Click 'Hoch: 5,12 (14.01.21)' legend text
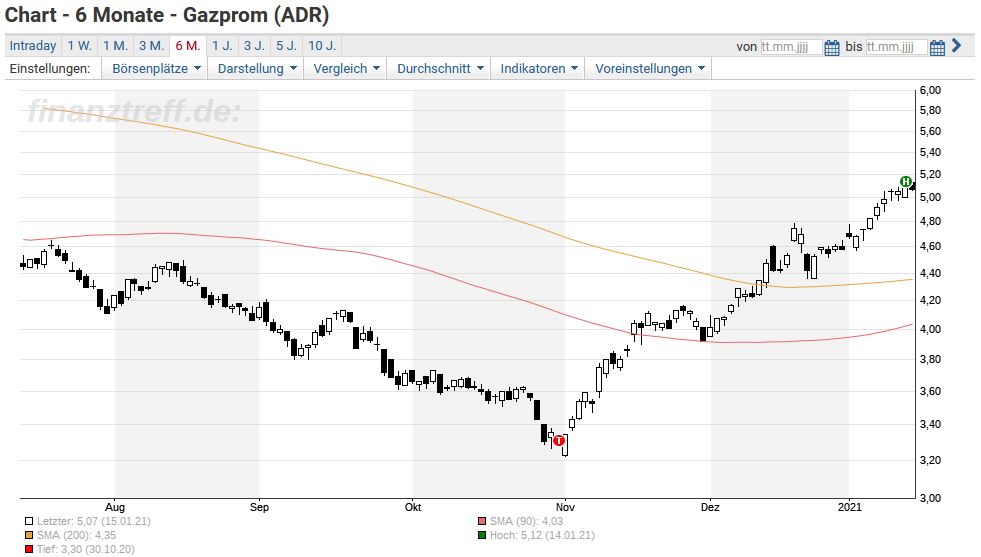The width and height of the screenshot is (981, 557). coord(542,536)
